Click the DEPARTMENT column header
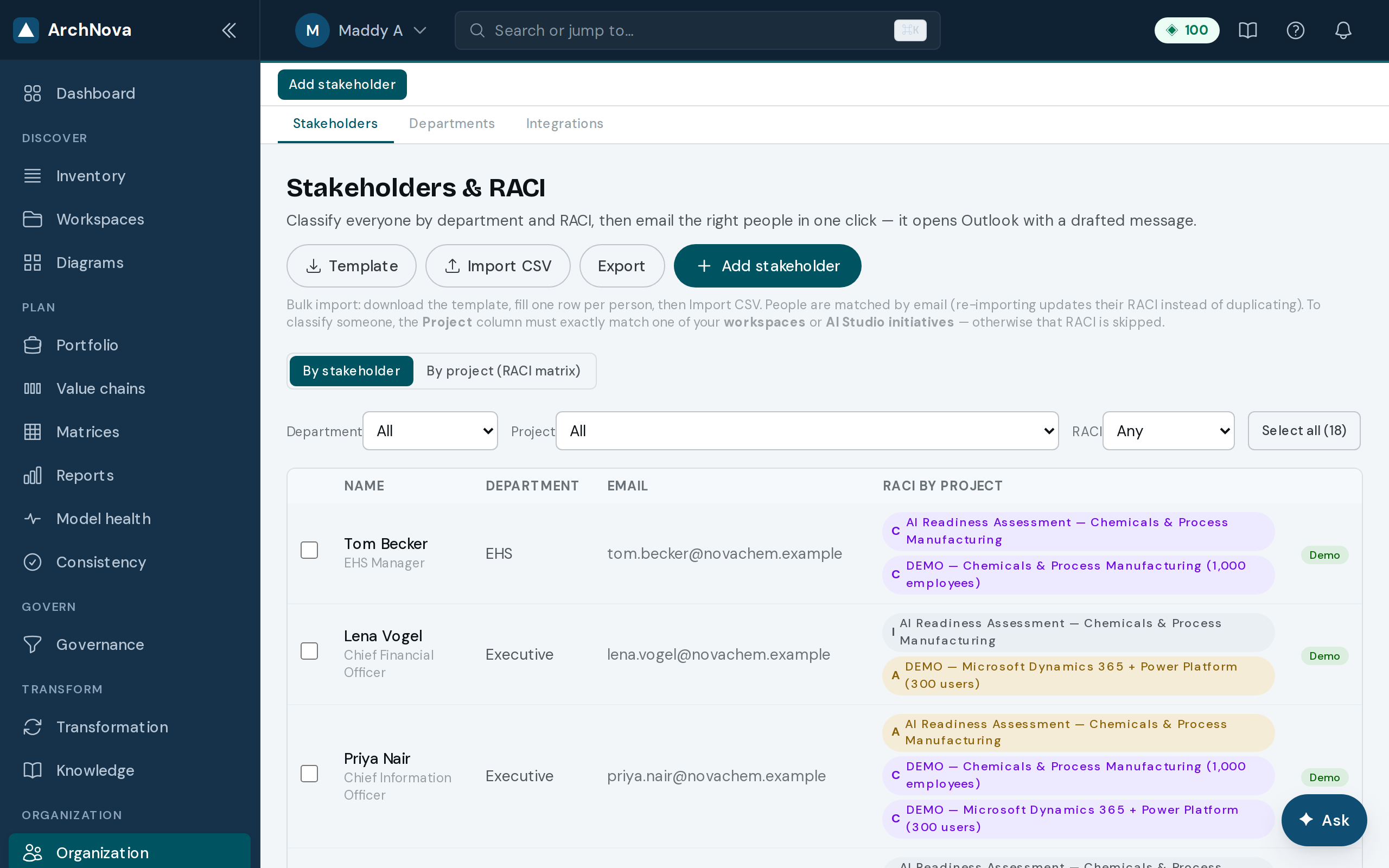The height and width of the screenshot is (868, 1389). point(532,486)
